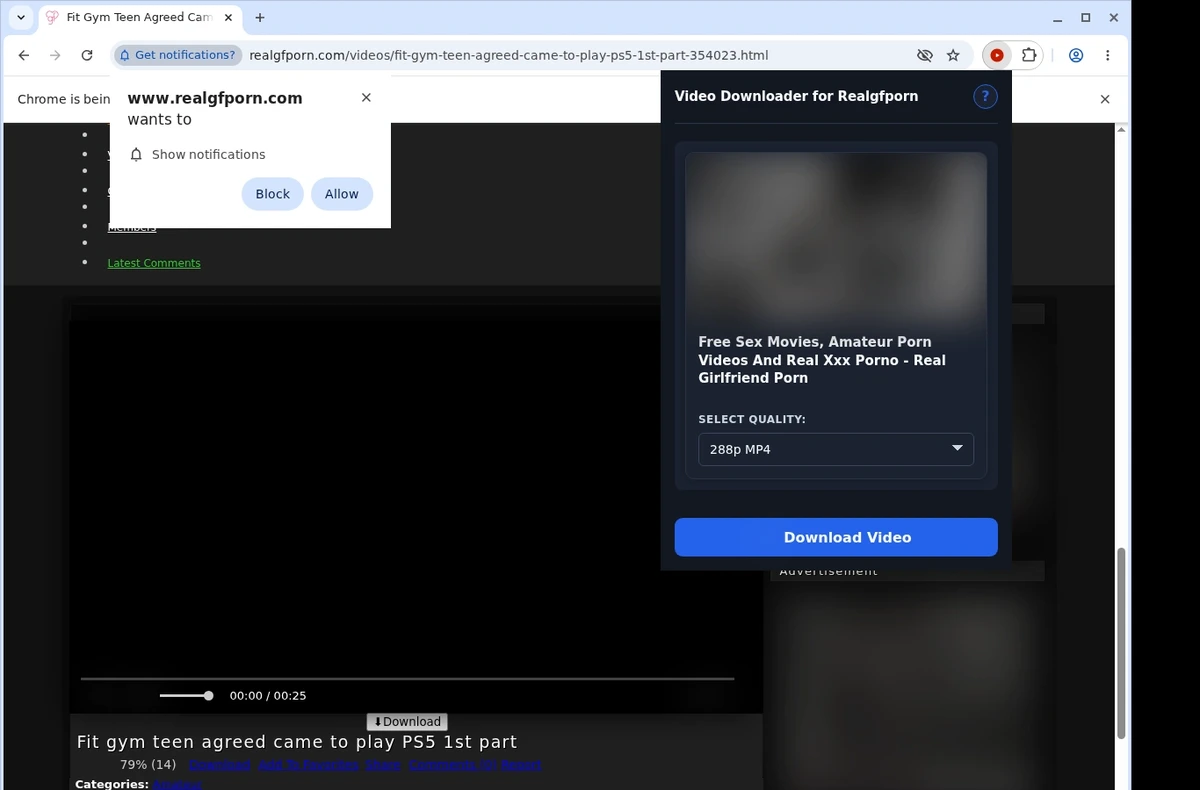Go back to the previous page
The image size is (1200, 790).
coord(24,55)
